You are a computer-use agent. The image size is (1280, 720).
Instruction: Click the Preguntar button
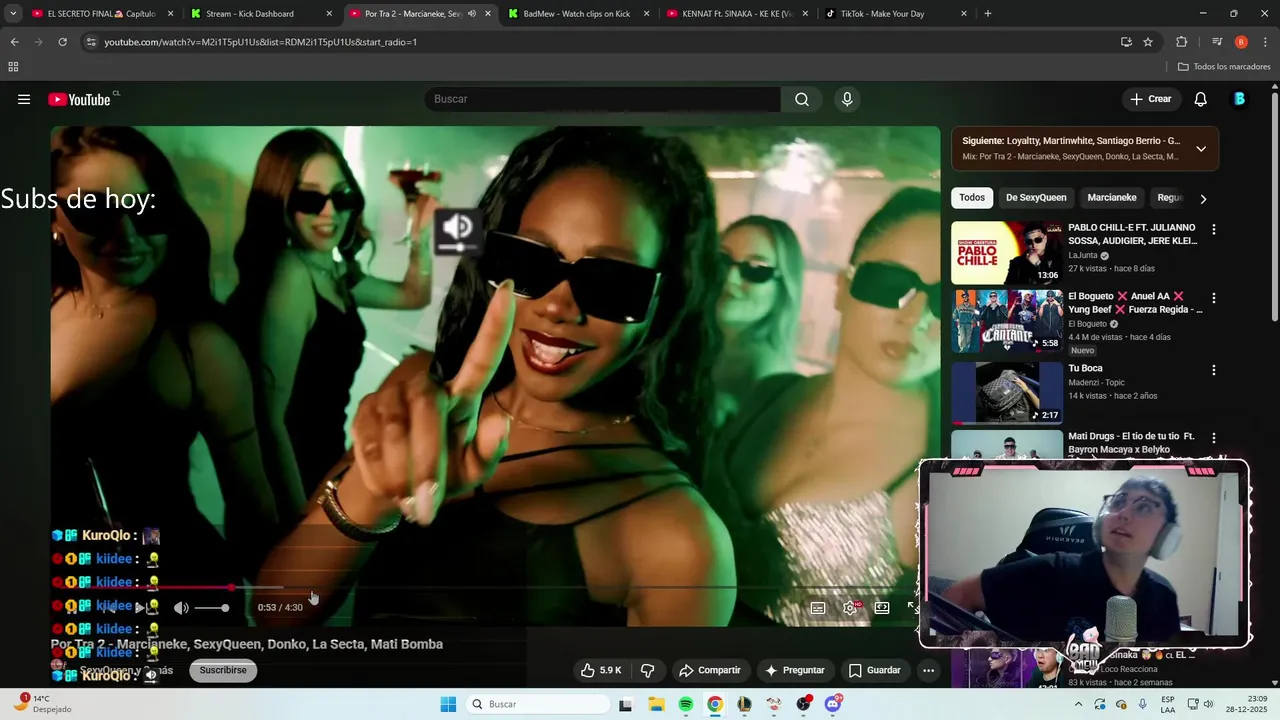(795, 670)
